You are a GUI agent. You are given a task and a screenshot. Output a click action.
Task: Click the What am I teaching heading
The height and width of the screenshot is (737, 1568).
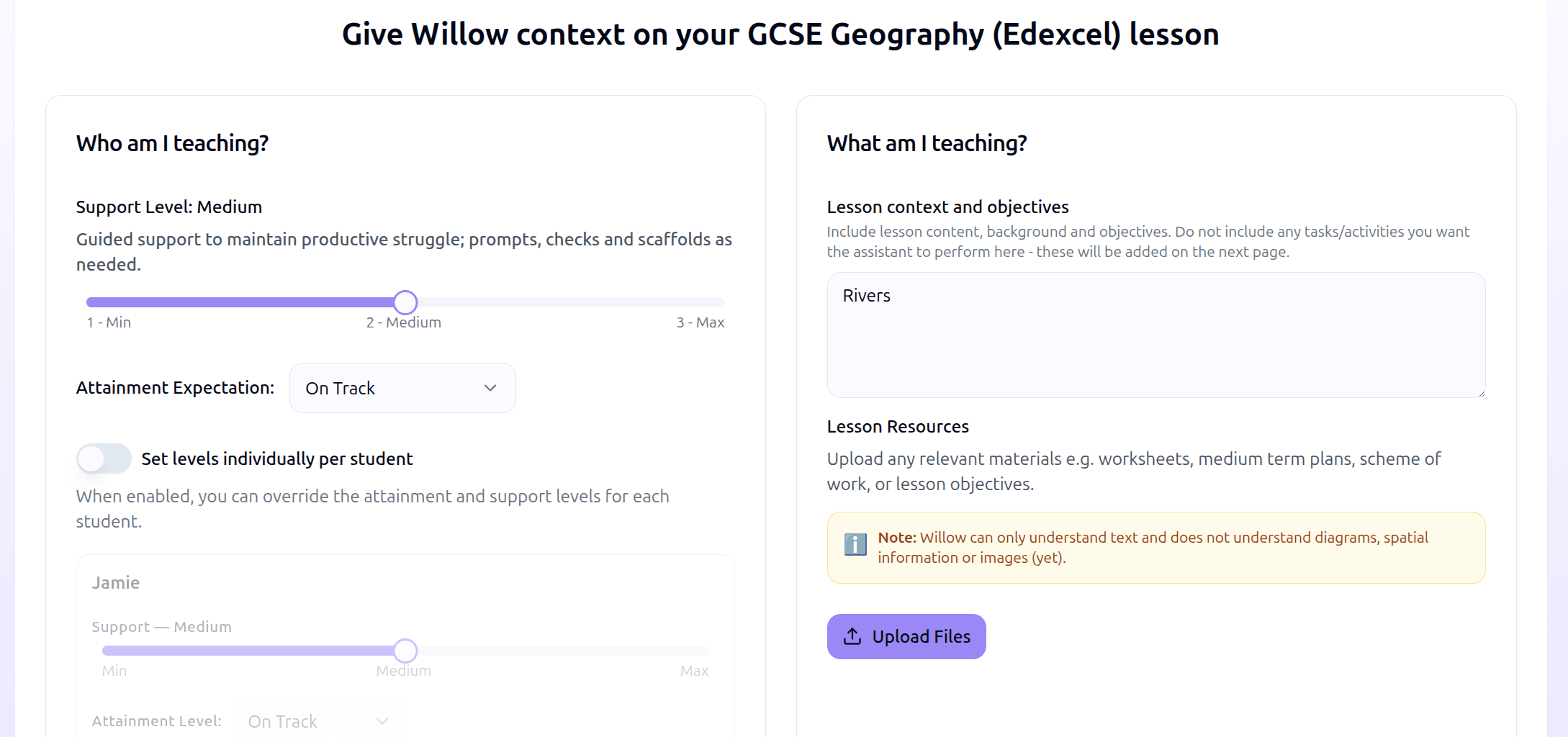(927, 143)
